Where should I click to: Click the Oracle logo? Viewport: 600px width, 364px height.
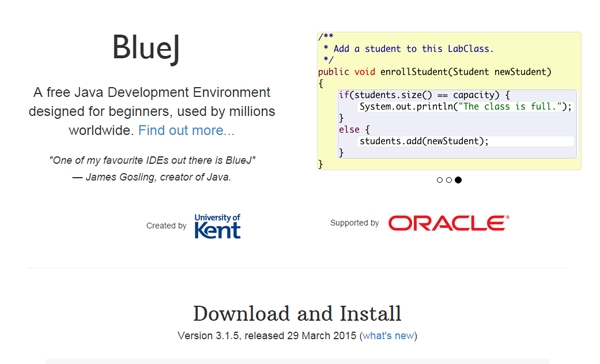[448, 223]
